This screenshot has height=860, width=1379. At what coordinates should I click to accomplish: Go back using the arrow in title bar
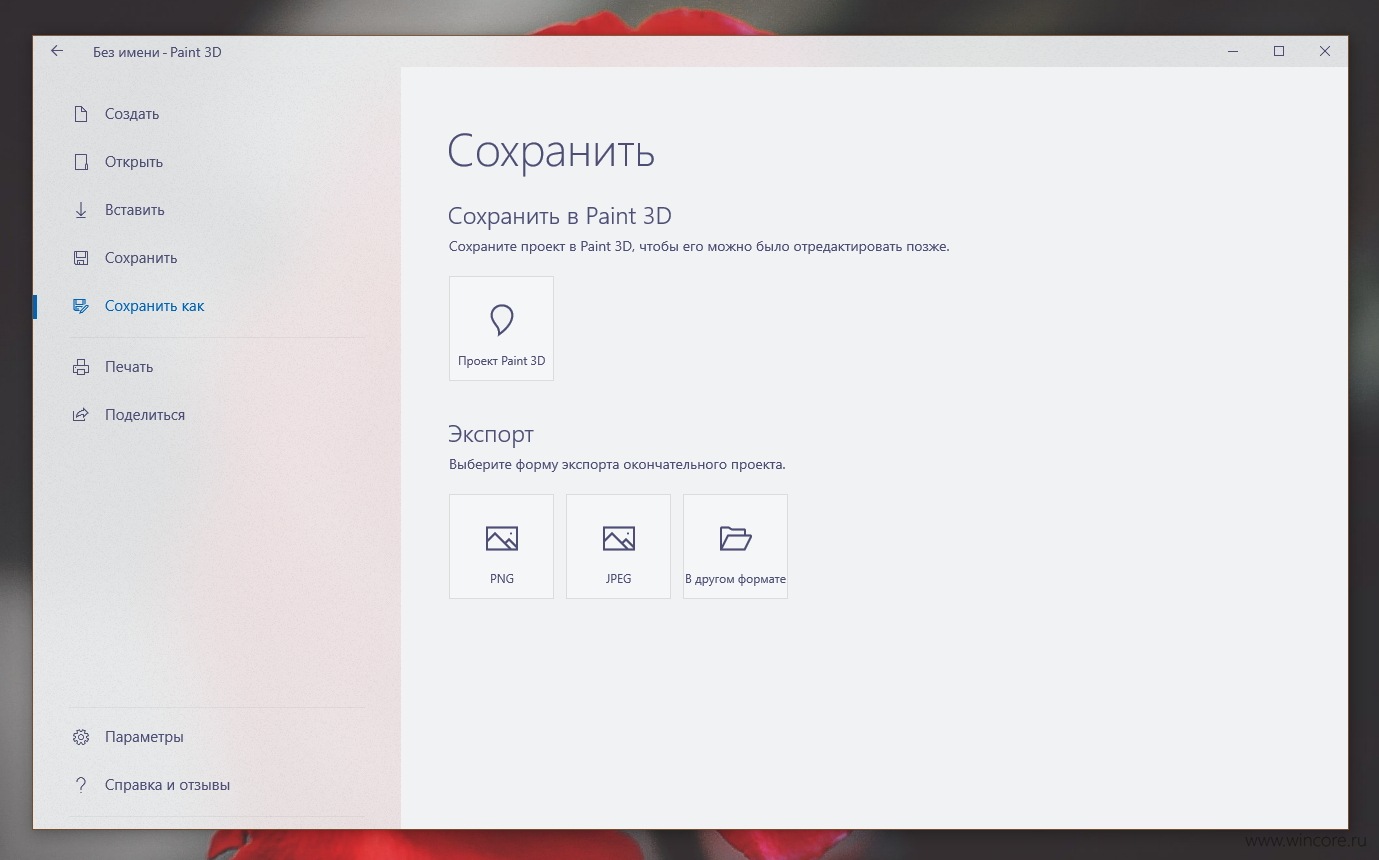[x=57, y=51]
